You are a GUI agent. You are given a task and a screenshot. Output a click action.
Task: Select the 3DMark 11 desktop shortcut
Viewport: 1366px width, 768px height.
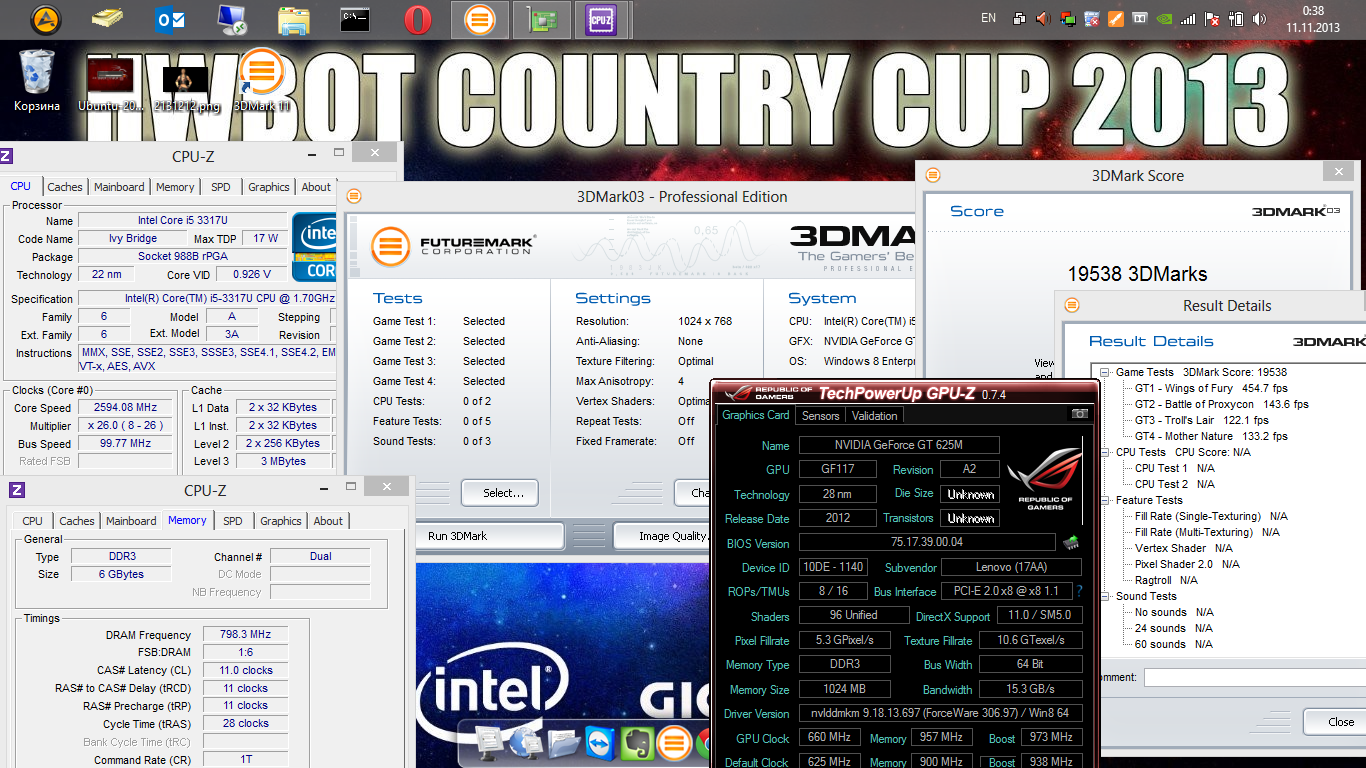pyautogui.click(x=261, y=80)
